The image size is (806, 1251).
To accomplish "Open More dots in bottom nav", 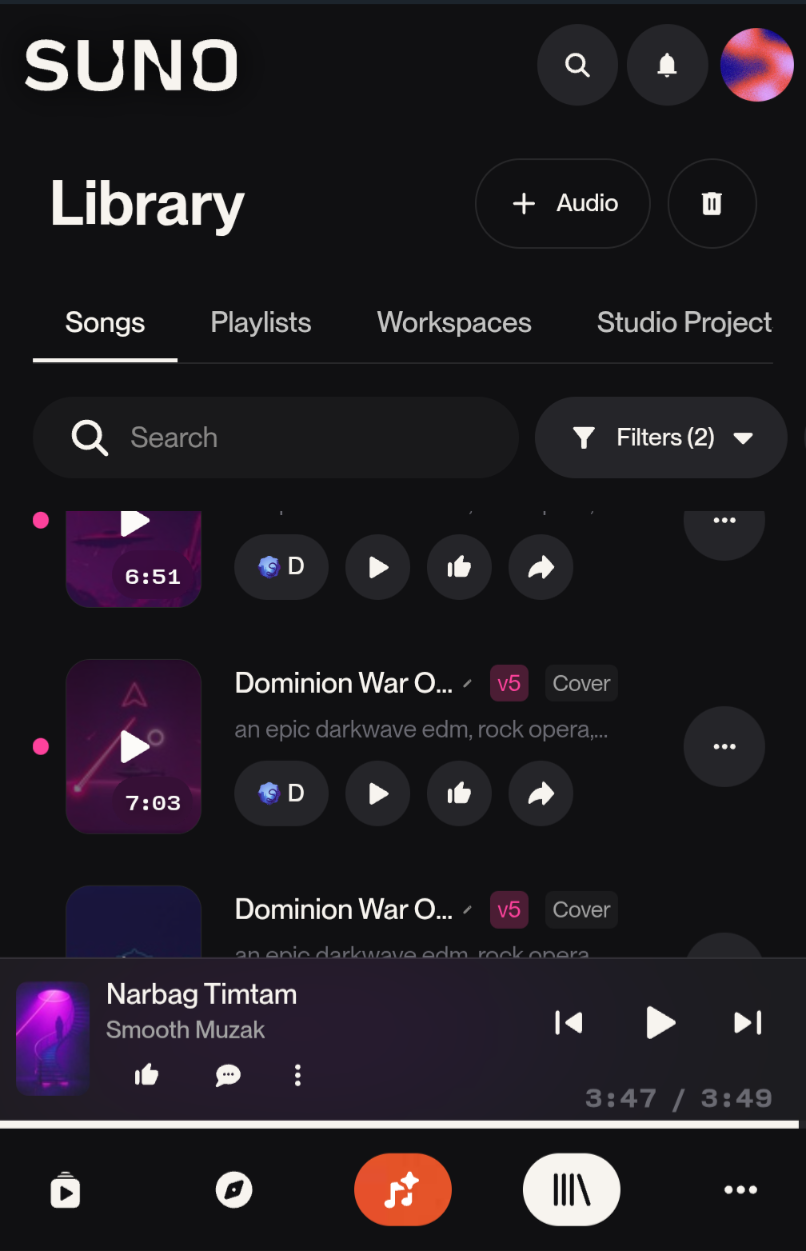I will point(740,1190).
